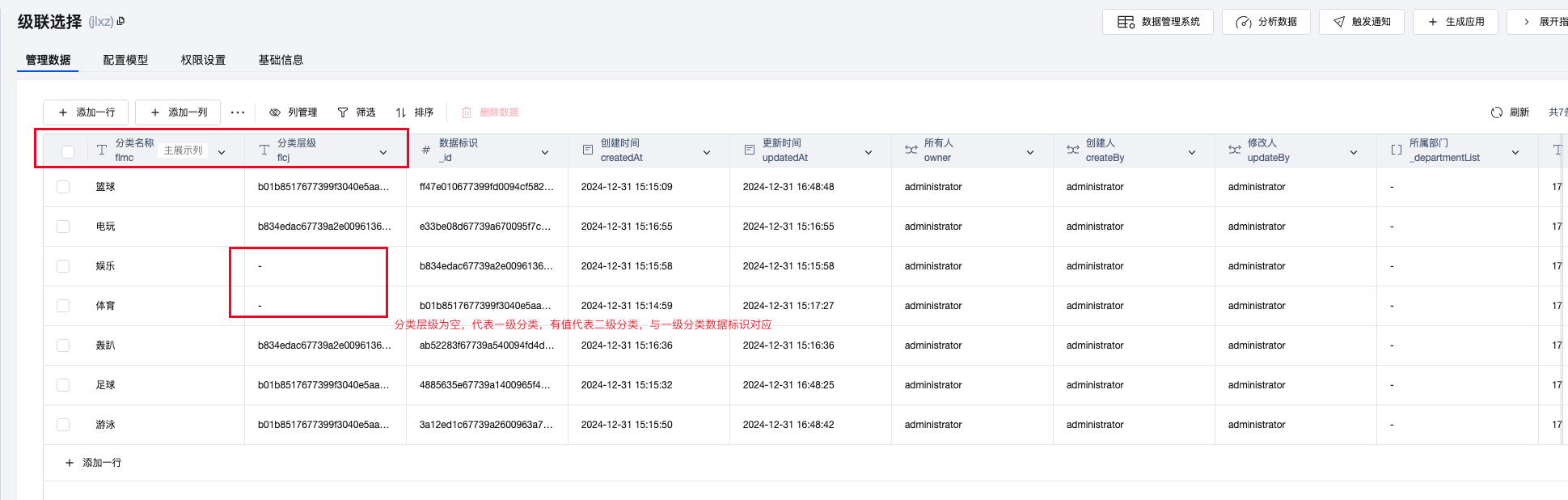This screenshot has height=500, width=1568.
Task: Check the row checkbox for 篮球
Action: (x=63, y=187)
